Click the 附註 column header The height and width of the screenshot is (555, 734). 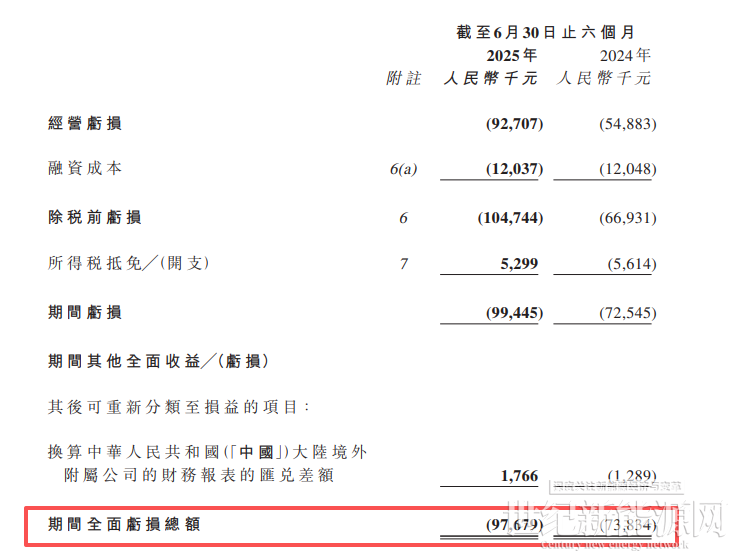pyautogui.click(x=403, y=78)
